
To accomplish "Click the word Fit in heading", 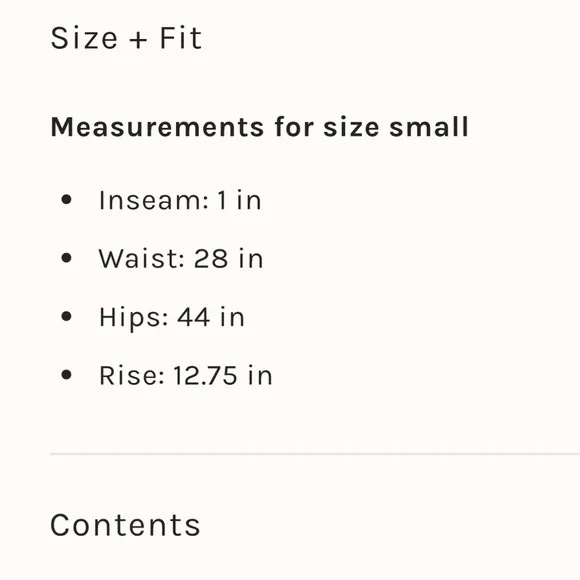I will click(x=181, y=38).
